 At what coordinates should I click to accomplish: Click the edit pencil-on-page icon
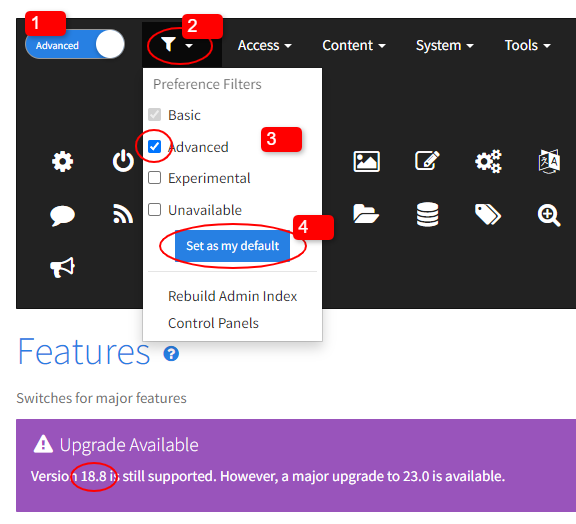click(x=427, y=161)
